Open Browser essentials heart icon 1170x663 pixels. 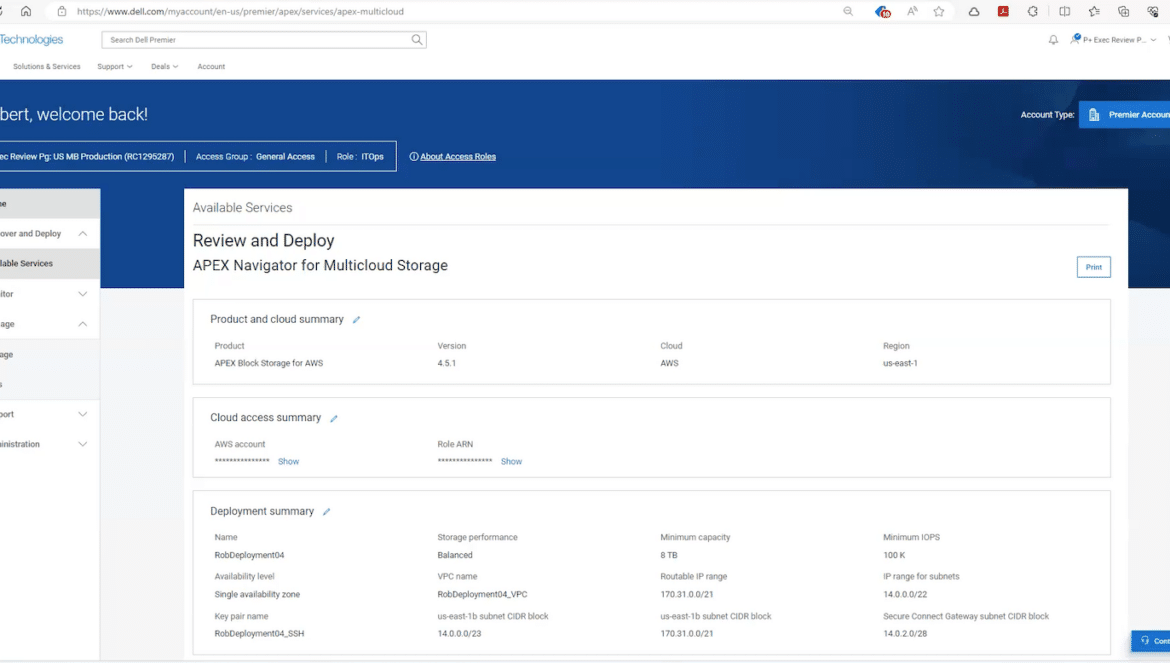[x=1153, y=11]
